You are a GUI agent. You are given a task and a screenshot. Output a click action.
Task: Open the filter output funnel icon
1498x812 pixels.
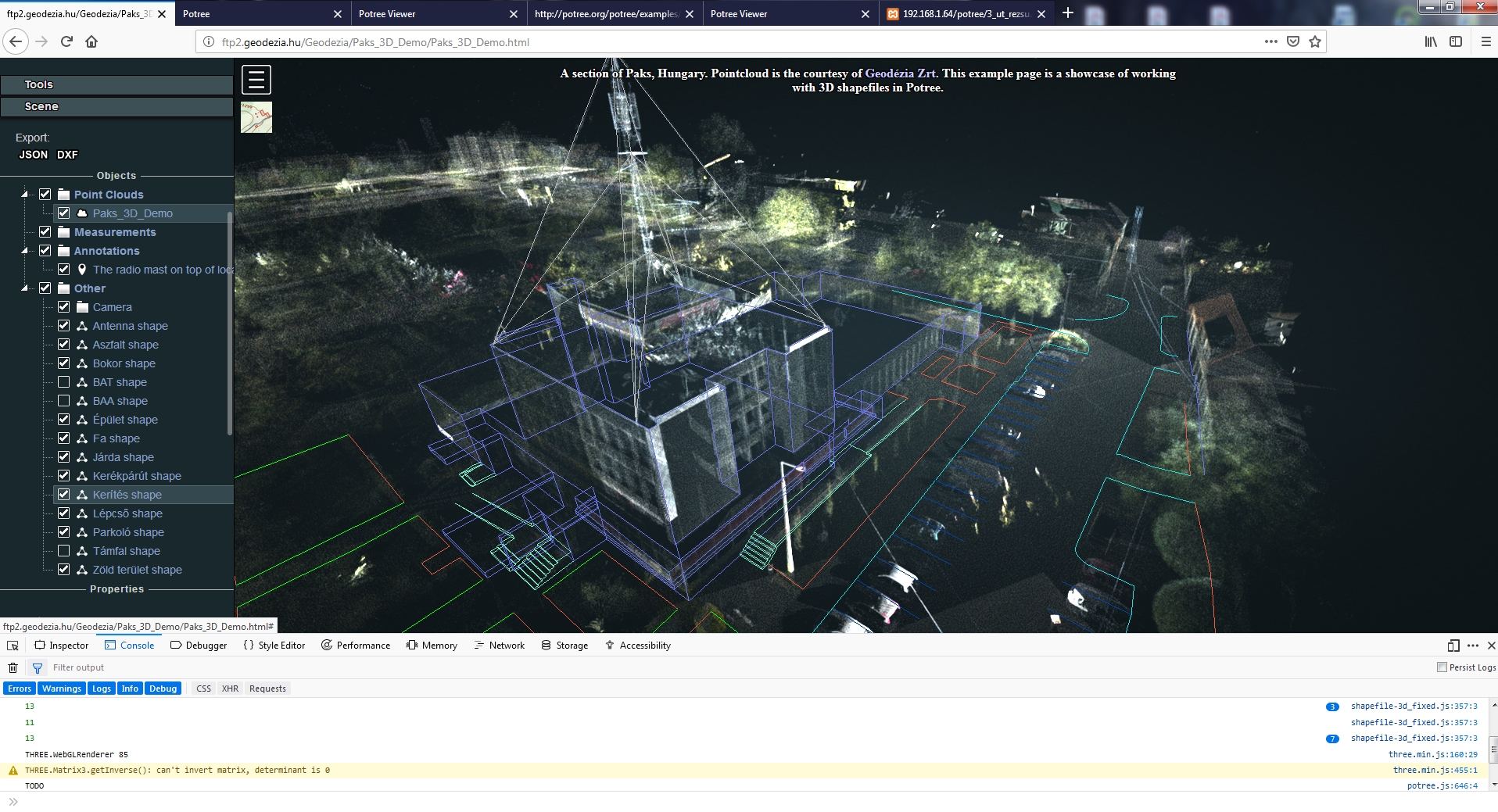click(37, 668)
